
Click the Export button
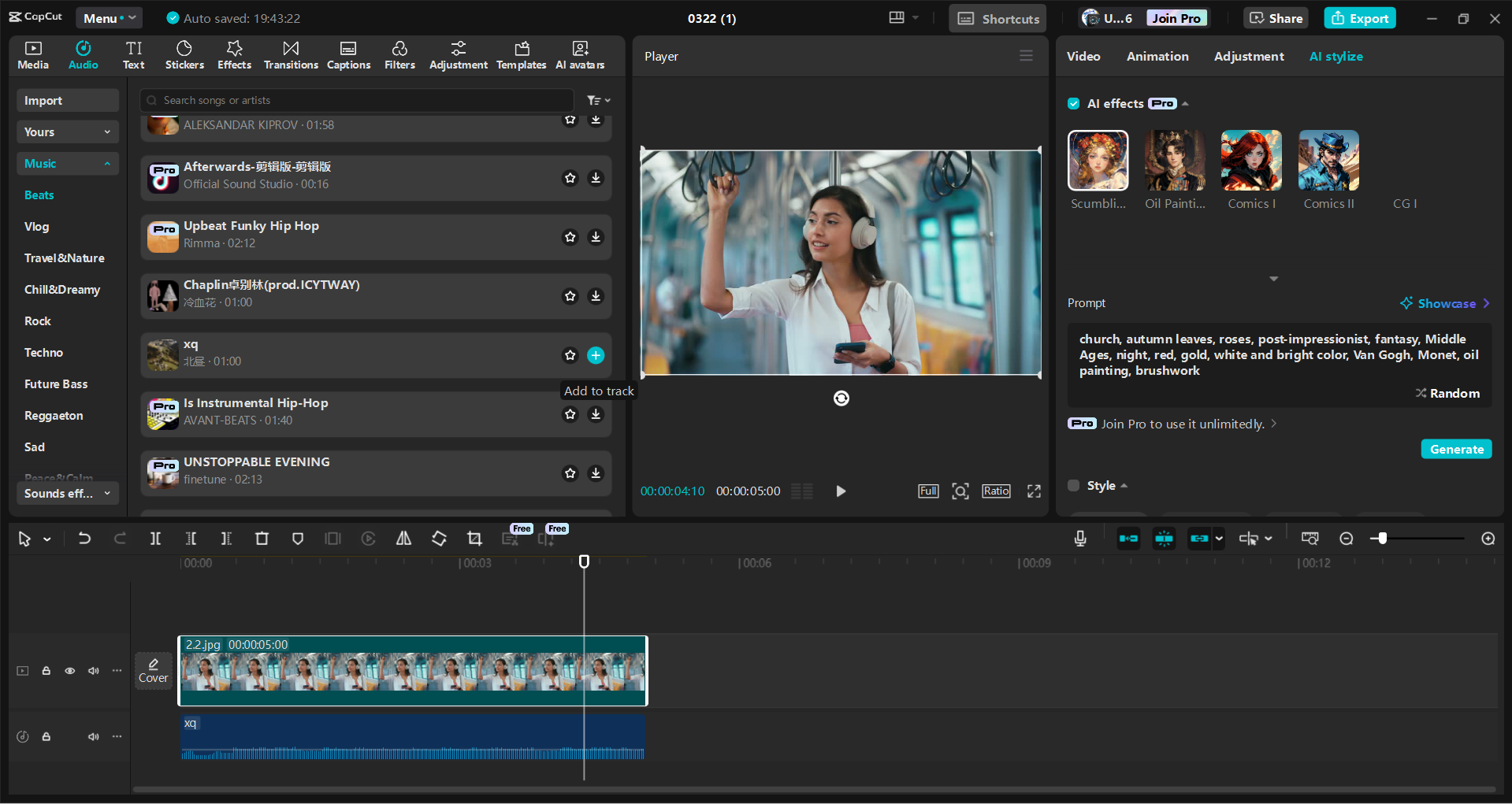point(1360,18)
